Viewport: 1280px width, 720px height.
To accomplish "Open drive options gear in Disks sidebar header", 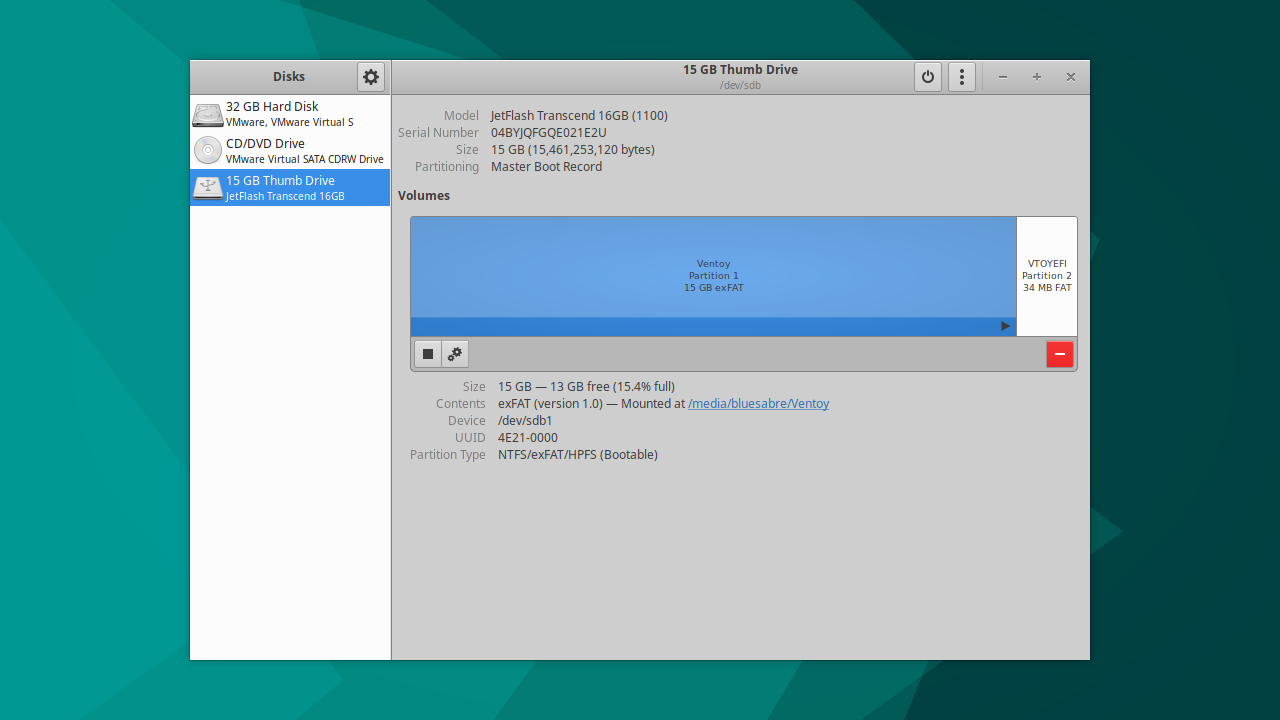I will point(370,76).
